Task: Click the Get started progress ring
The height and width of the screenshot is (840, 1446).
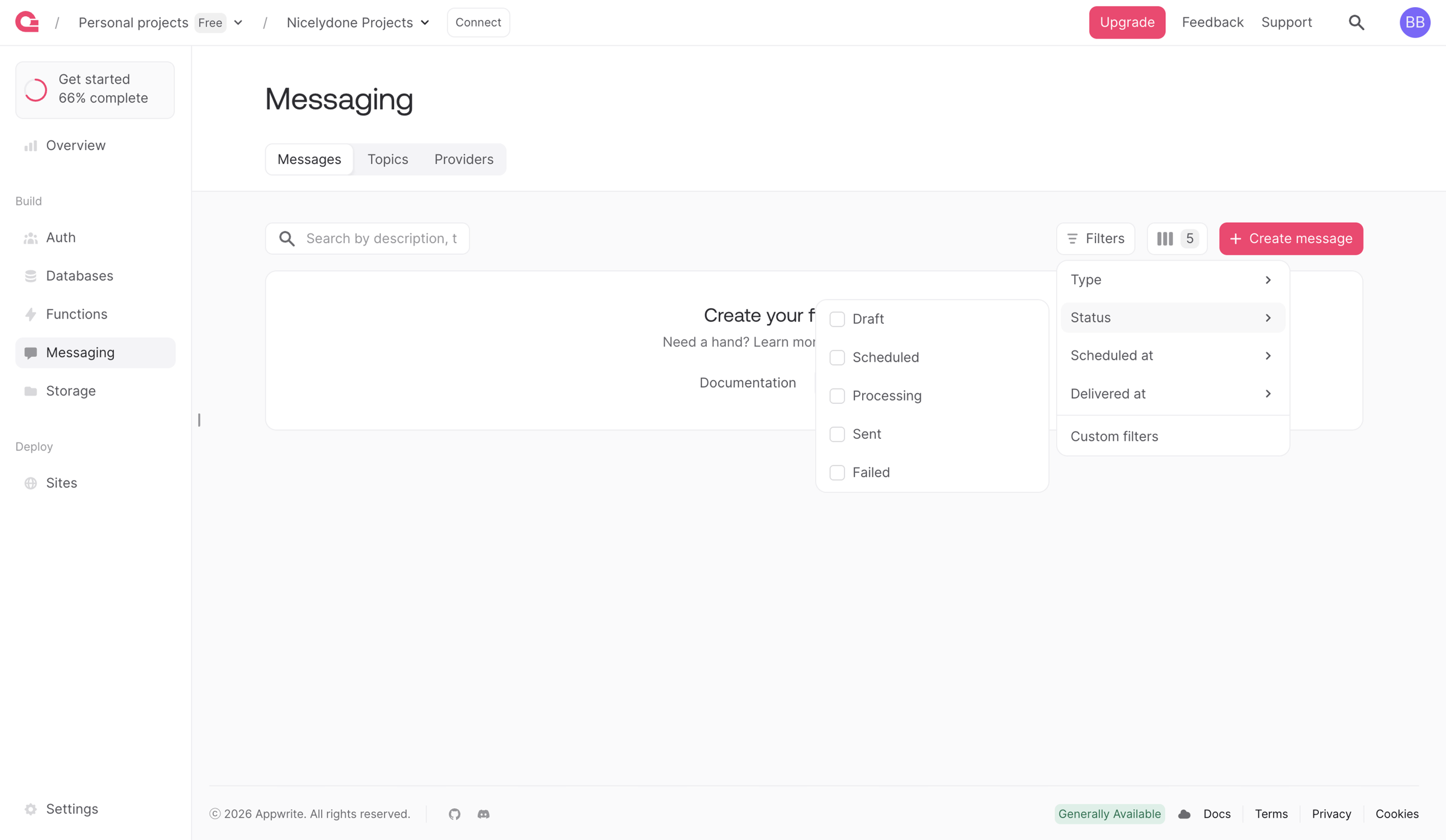Action: point(36,90)
